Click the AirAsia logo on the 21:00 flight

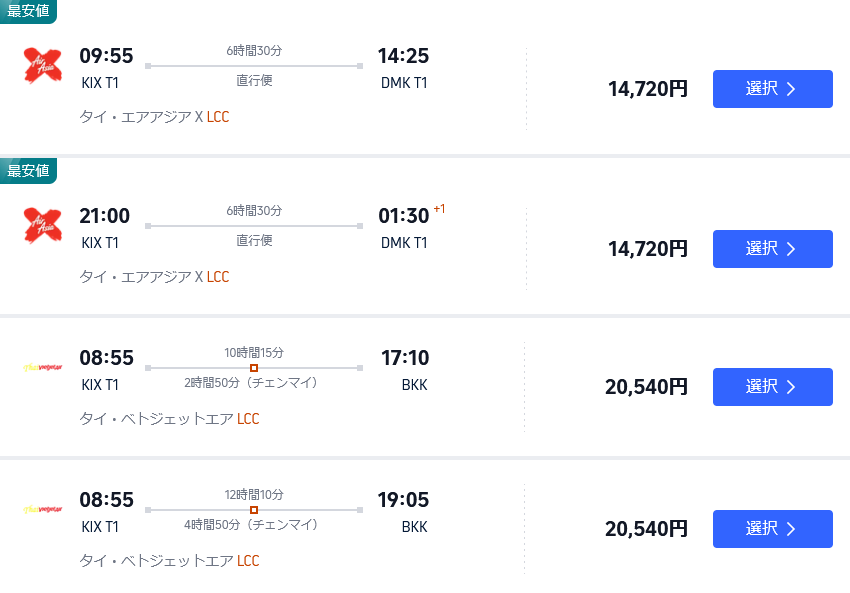(41, 223)
